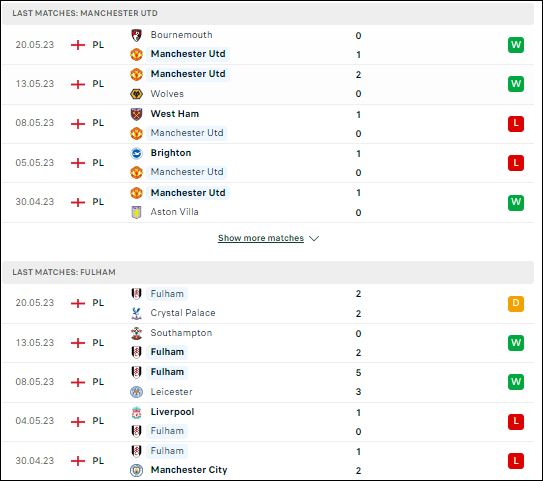This screenshot has height=481, width=543.
Task: Click the Manchester City club crest icon
Action: point(136,470)
